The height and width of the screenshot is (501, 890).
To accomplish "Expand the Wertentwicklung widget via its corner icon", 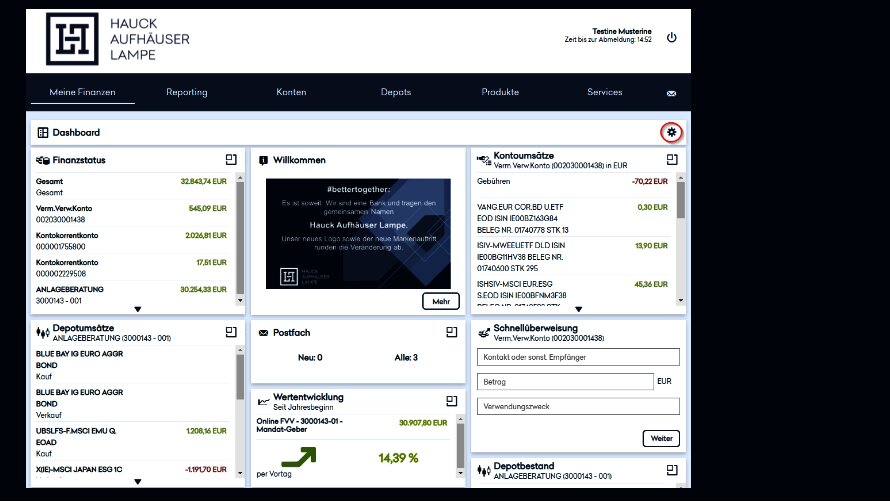I will (451, 401).
